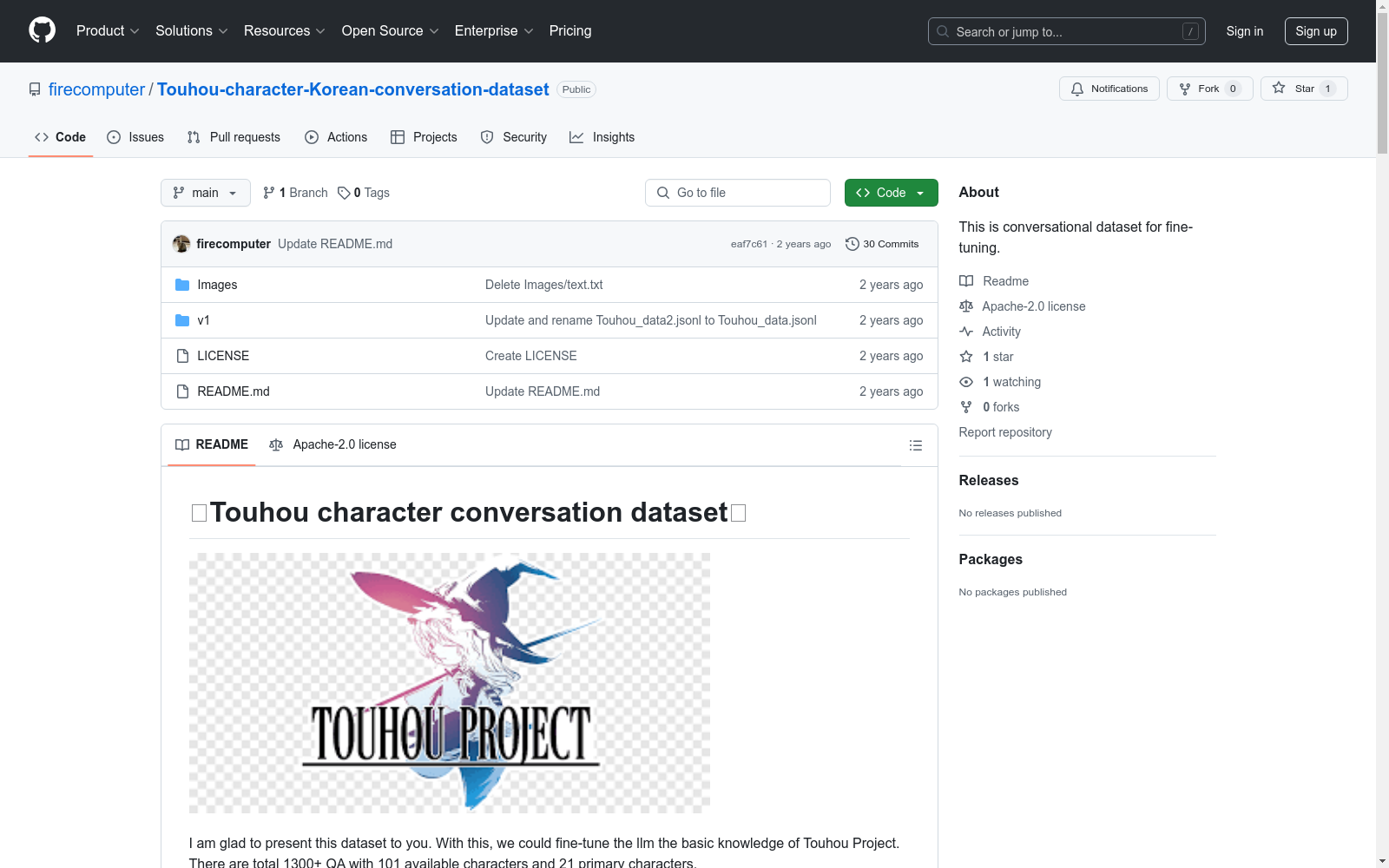Click the eye icon beside 1 watching
Screen dimensions: 1389x868
[x=966, y=382]
